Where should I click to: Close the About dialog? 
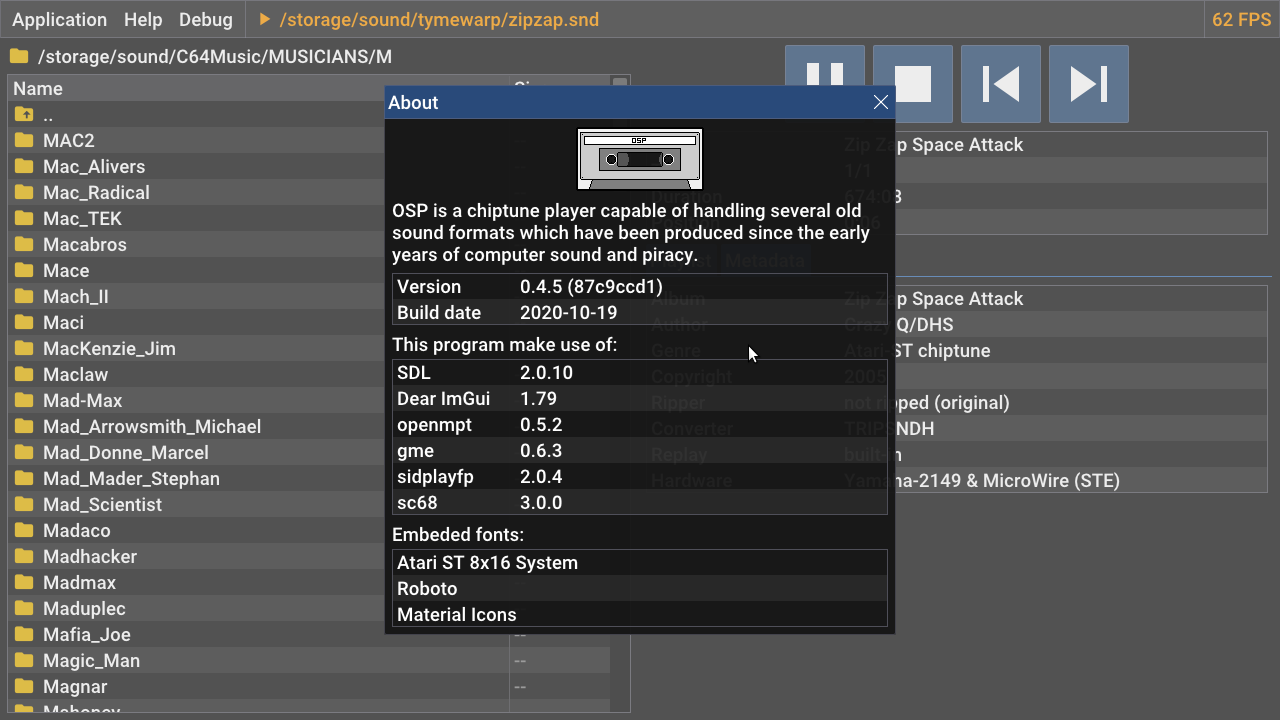[x=881, y=102]
